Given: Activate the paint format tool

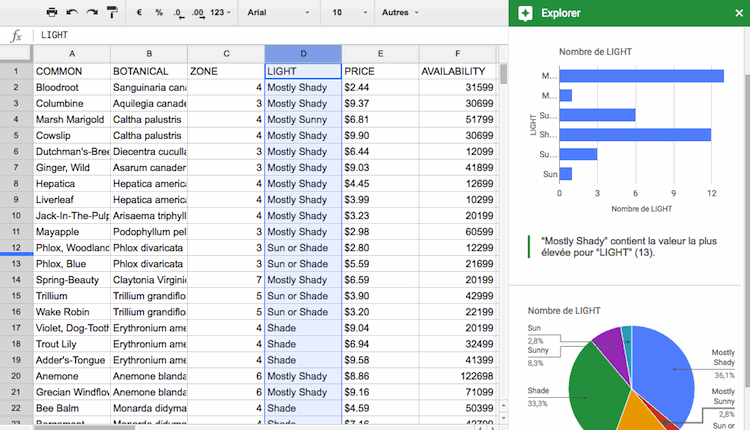Looking at the screenshot, I should pyautogui.click(x=112, y=13).
